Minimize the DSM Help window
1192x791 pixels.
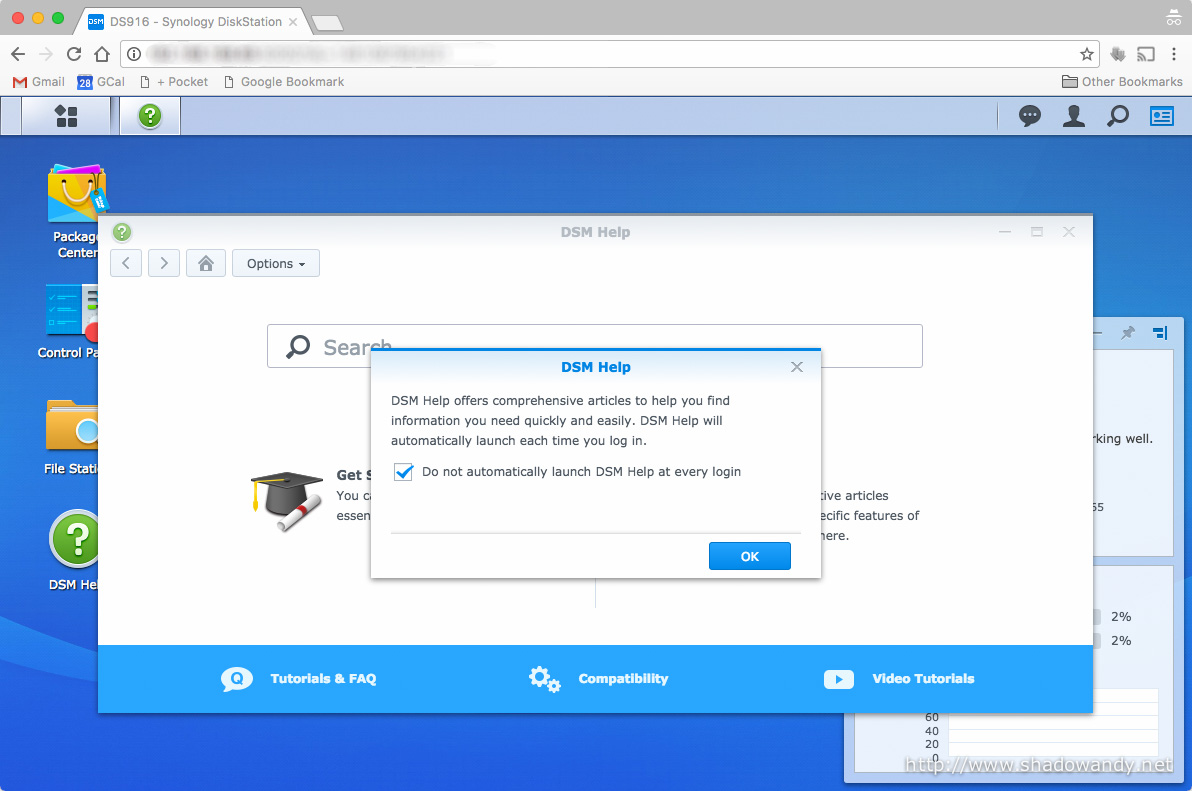point(1005,232)
